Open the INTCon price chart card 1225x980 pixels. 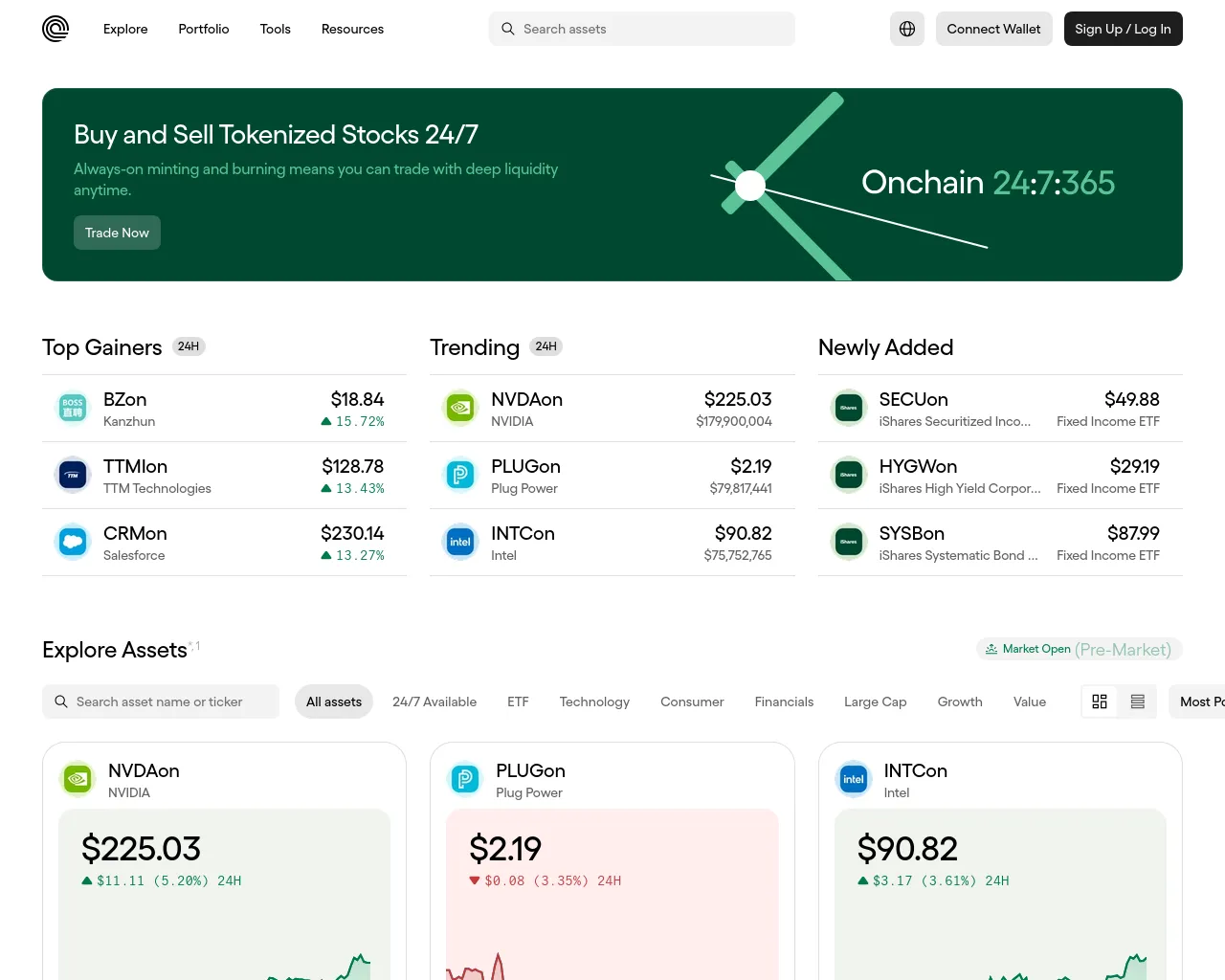pyautogui.click(x=1000, y=861)
